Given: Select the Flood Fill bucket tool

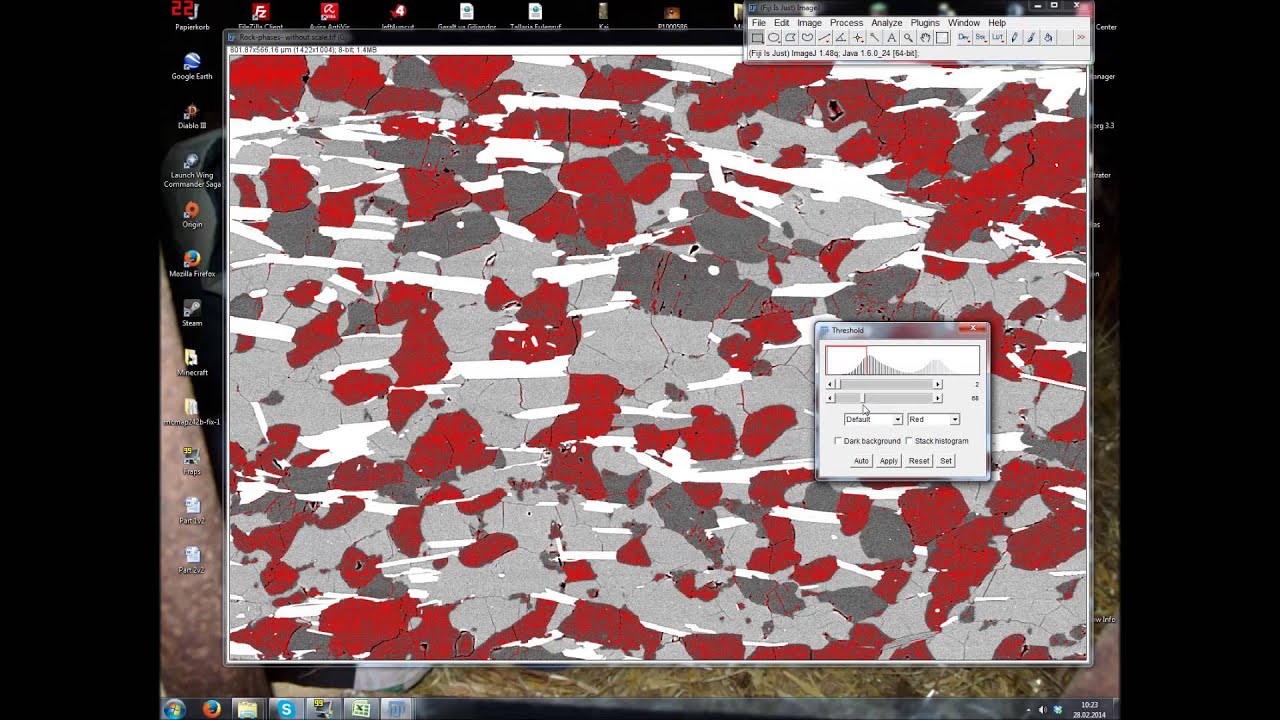Looking at the screenshot, I should [x=1048, y=37].
